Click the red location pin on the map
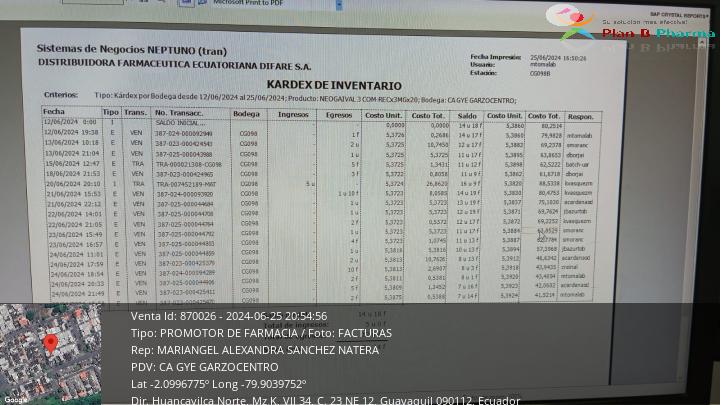 [51, 344]
